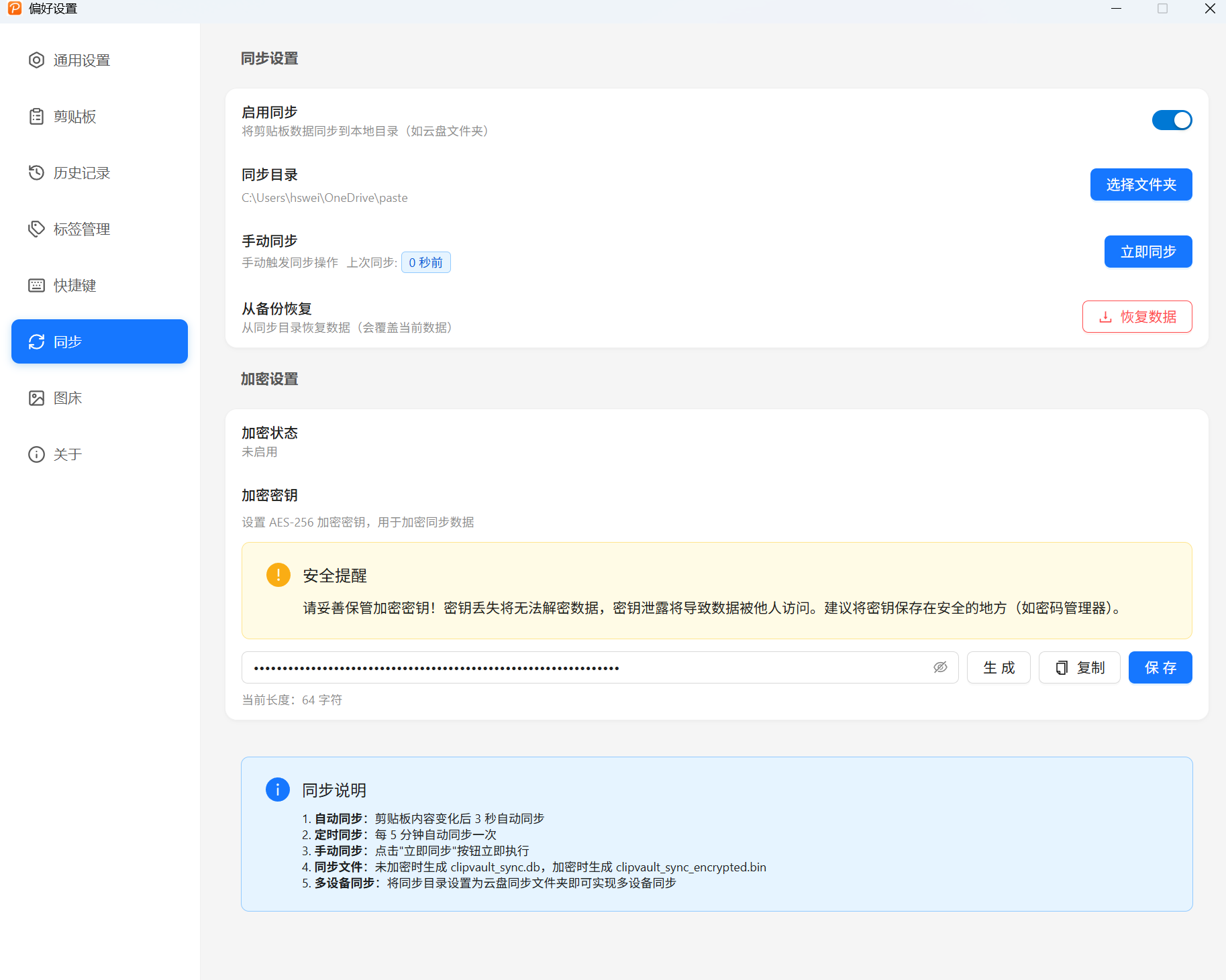Image resolution: width=1226 pixels, height=980 pixels.
Task: Generate a new key with 生成
Action: [998, 667]
